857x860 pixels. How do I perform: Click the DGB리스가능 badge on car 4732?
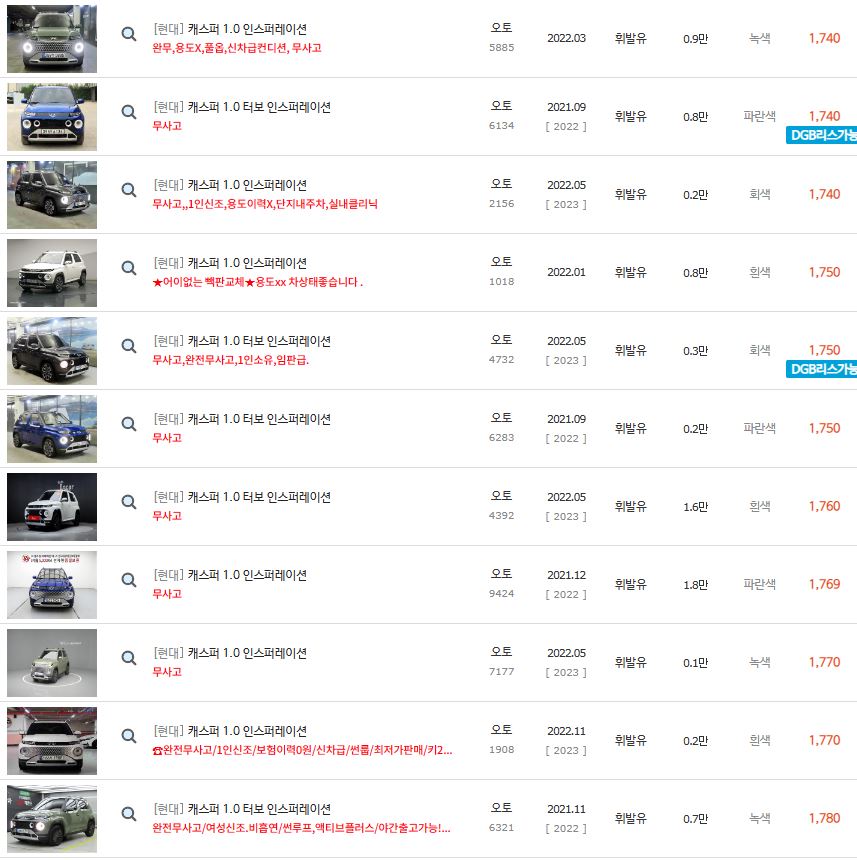point(821,369)
